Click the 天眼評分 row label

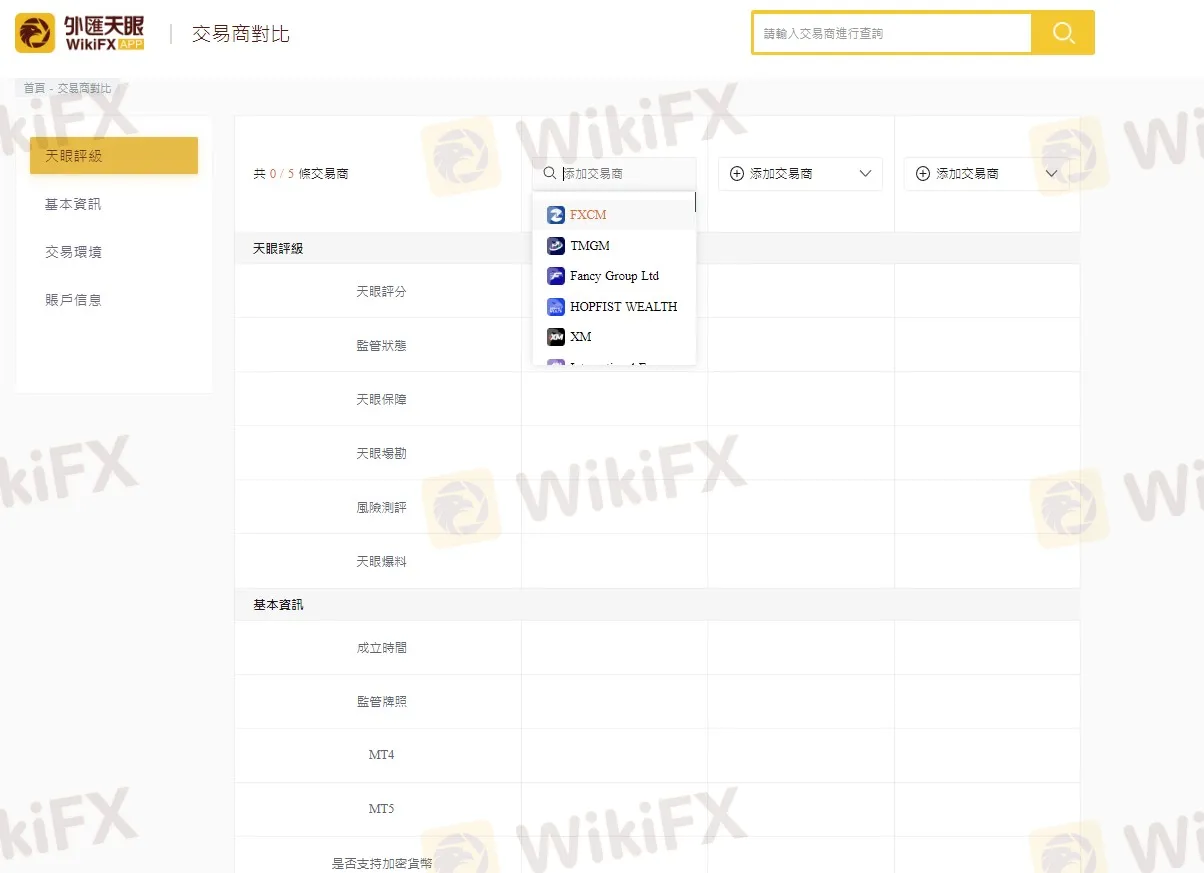[381, 291]
